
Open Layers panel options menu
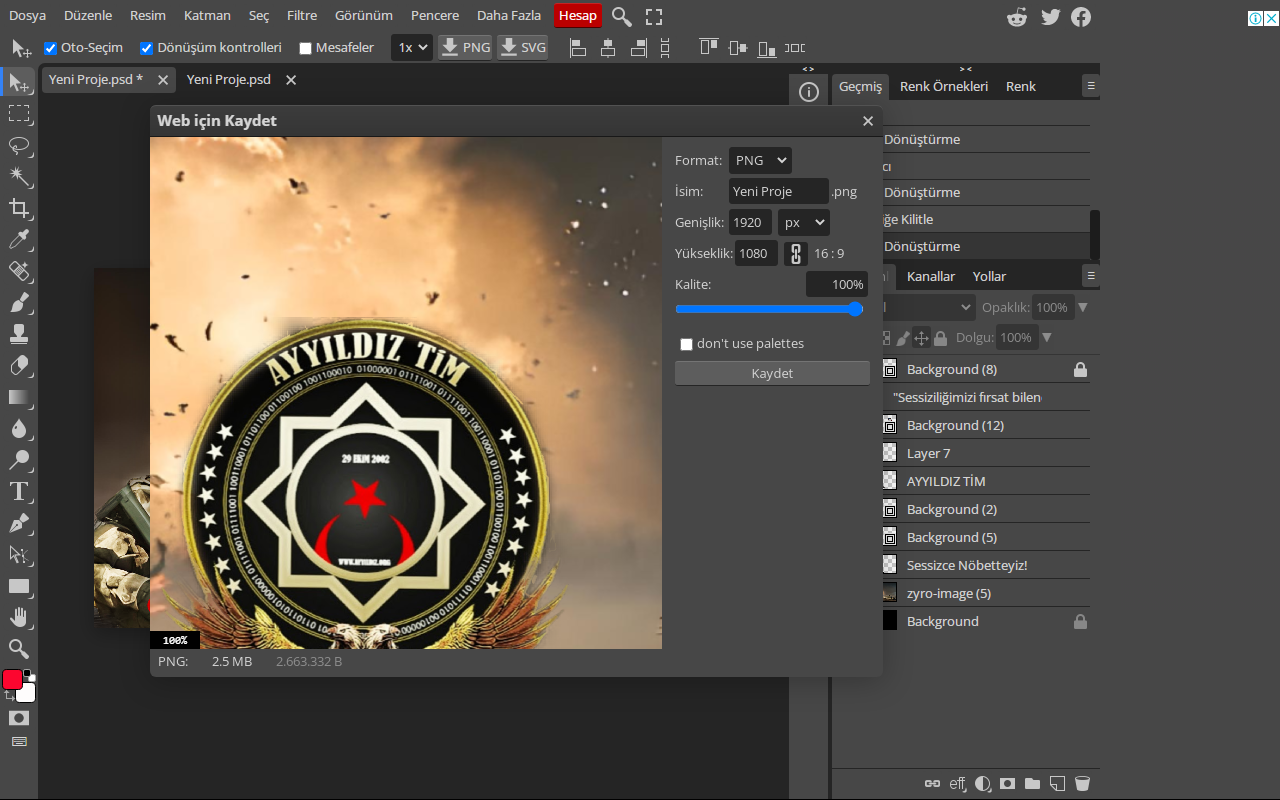click(x=1091, y=276)
